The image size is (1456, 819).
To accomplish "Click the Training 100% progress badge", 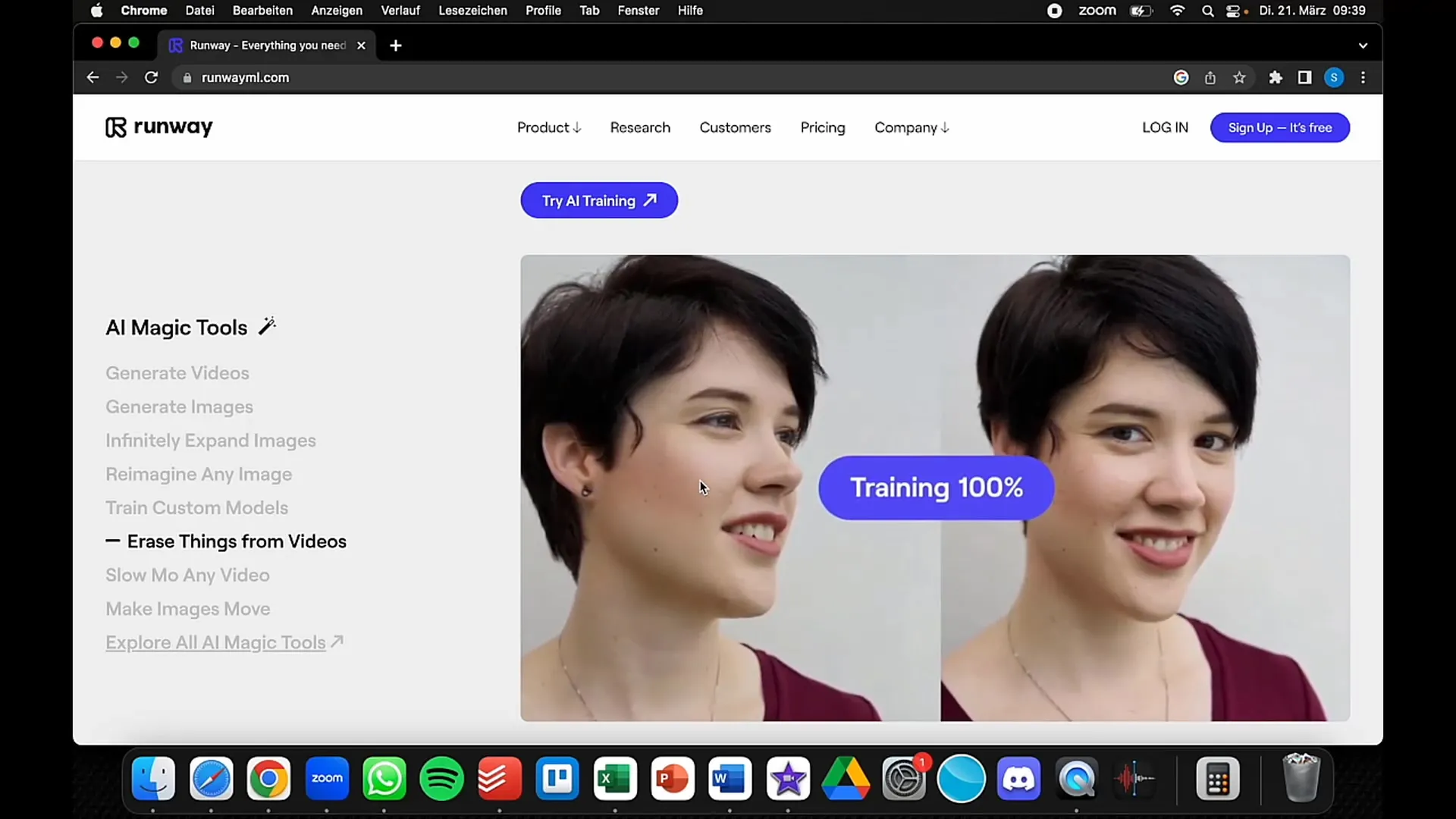I will click(x=936, y=487).
